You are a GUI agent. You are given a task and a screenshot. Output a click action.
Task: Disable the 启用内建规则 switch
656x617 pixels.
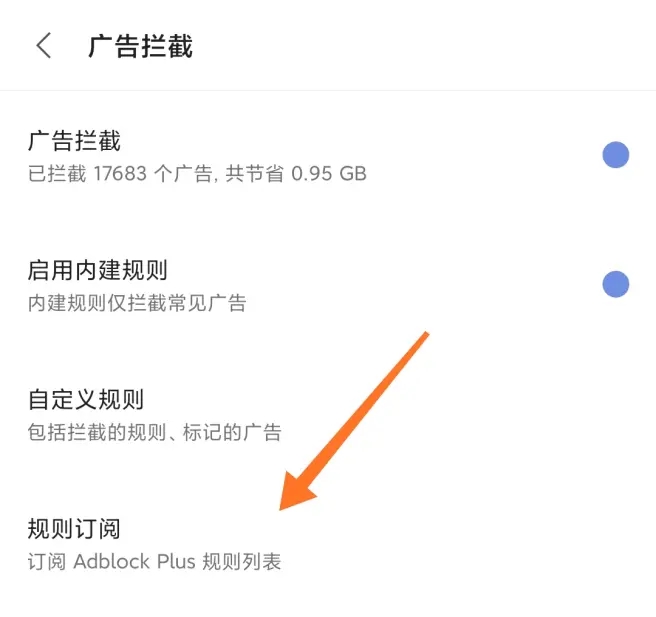[615, 284]
